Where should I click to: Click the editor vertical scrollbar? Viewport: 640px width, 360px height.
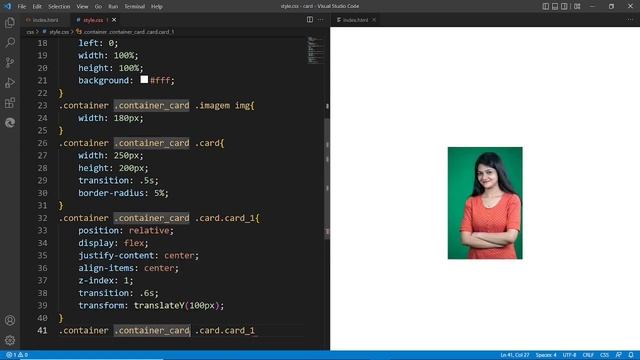327,178
